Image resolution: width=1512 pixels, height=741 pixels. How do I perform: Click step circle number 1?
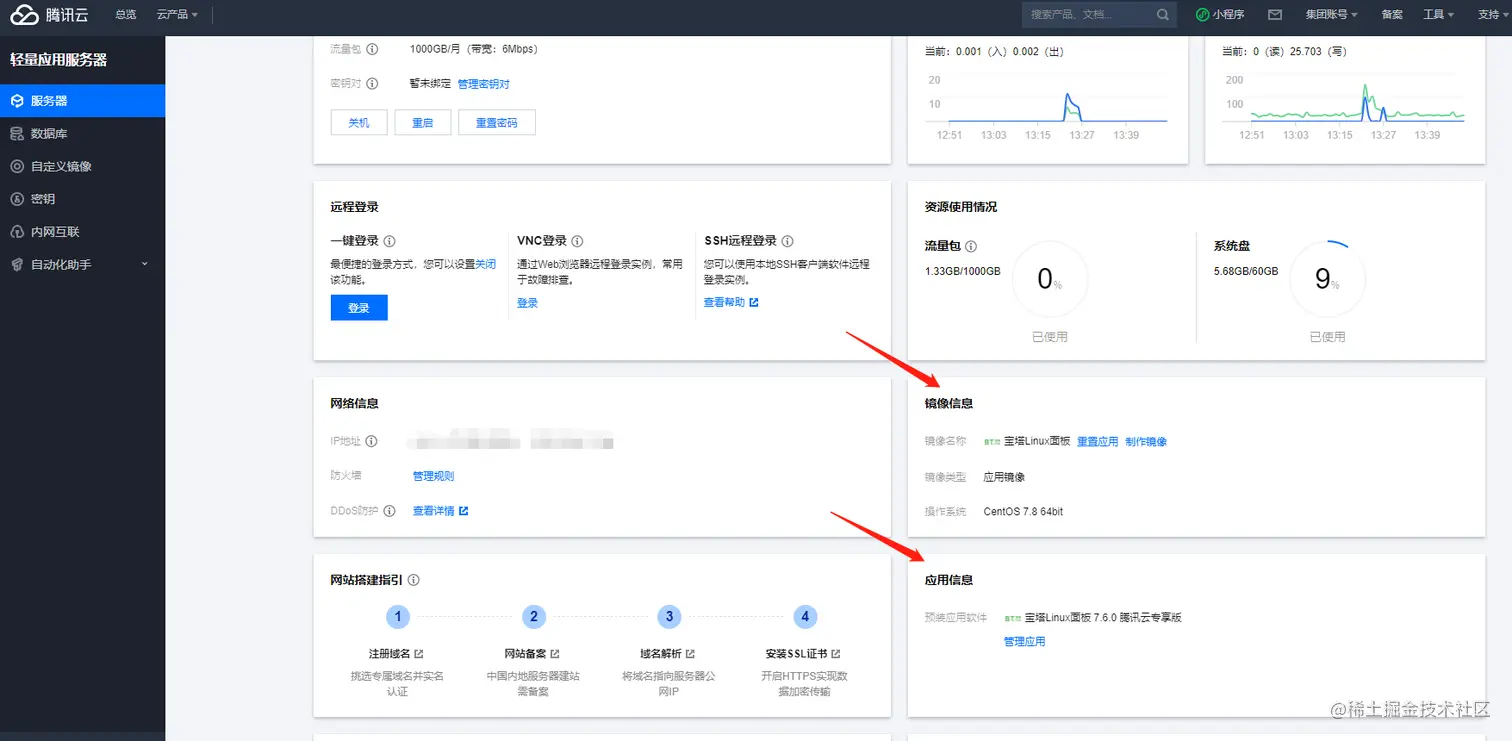[398, 617]
